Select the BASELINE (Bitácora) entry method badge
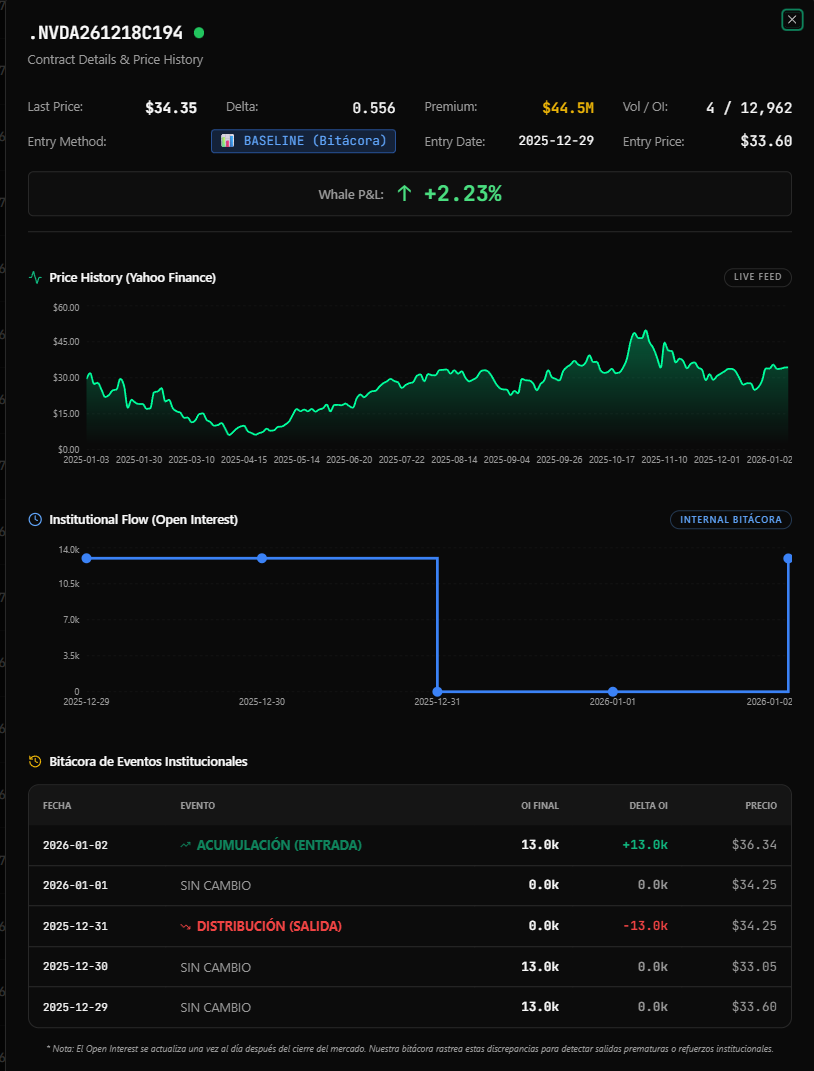The width and height of the screenshot is (814, 1071). pyautogui.click(x=303, y=141)
